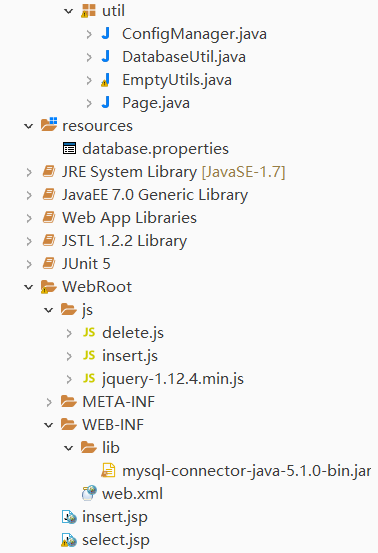Click the resources source folder icon
This screenshot has height=553, width=378.
tap(49, 125)
